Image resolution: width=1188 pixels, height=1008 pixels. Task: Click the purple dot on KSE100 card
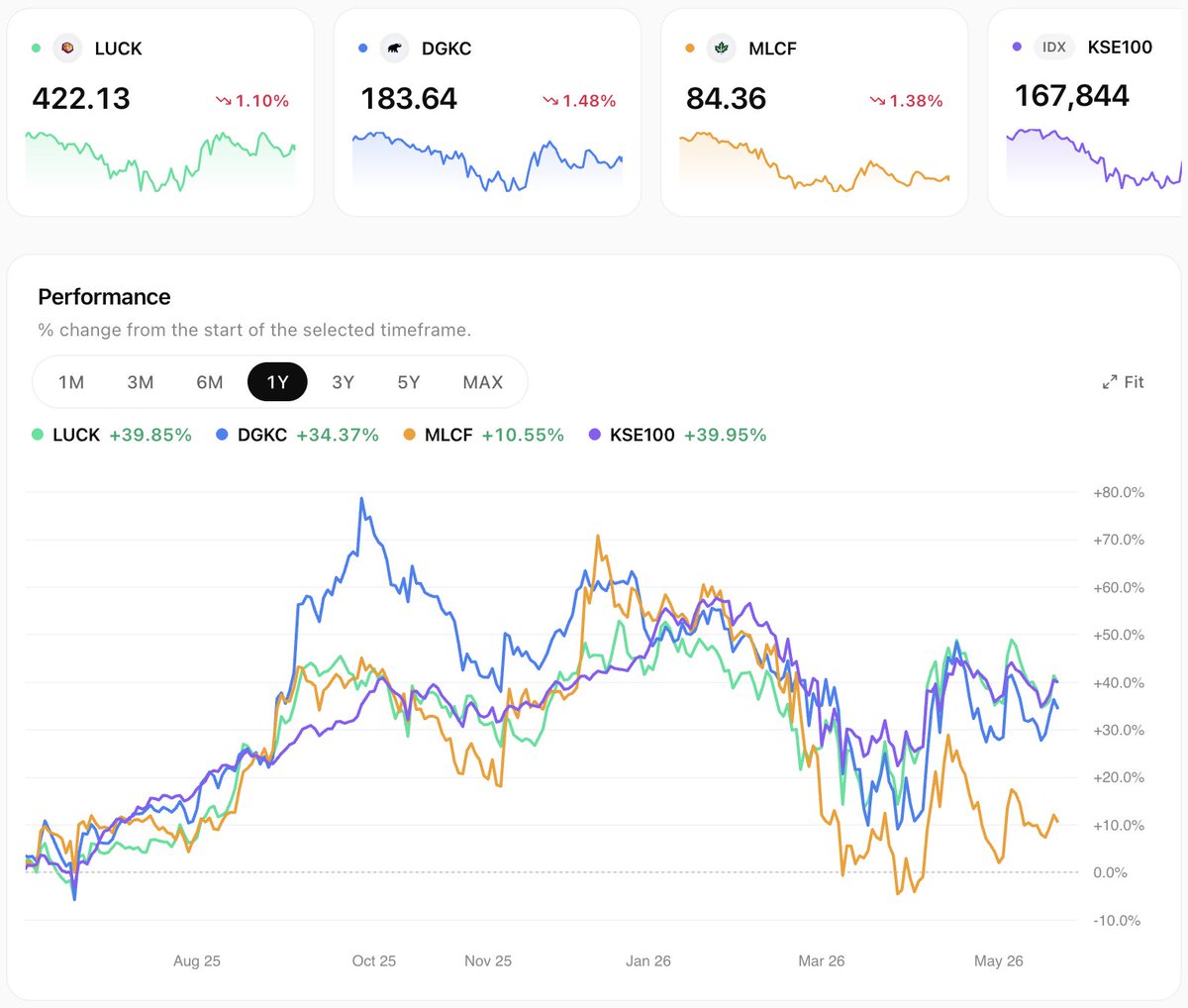point(1017,47)
